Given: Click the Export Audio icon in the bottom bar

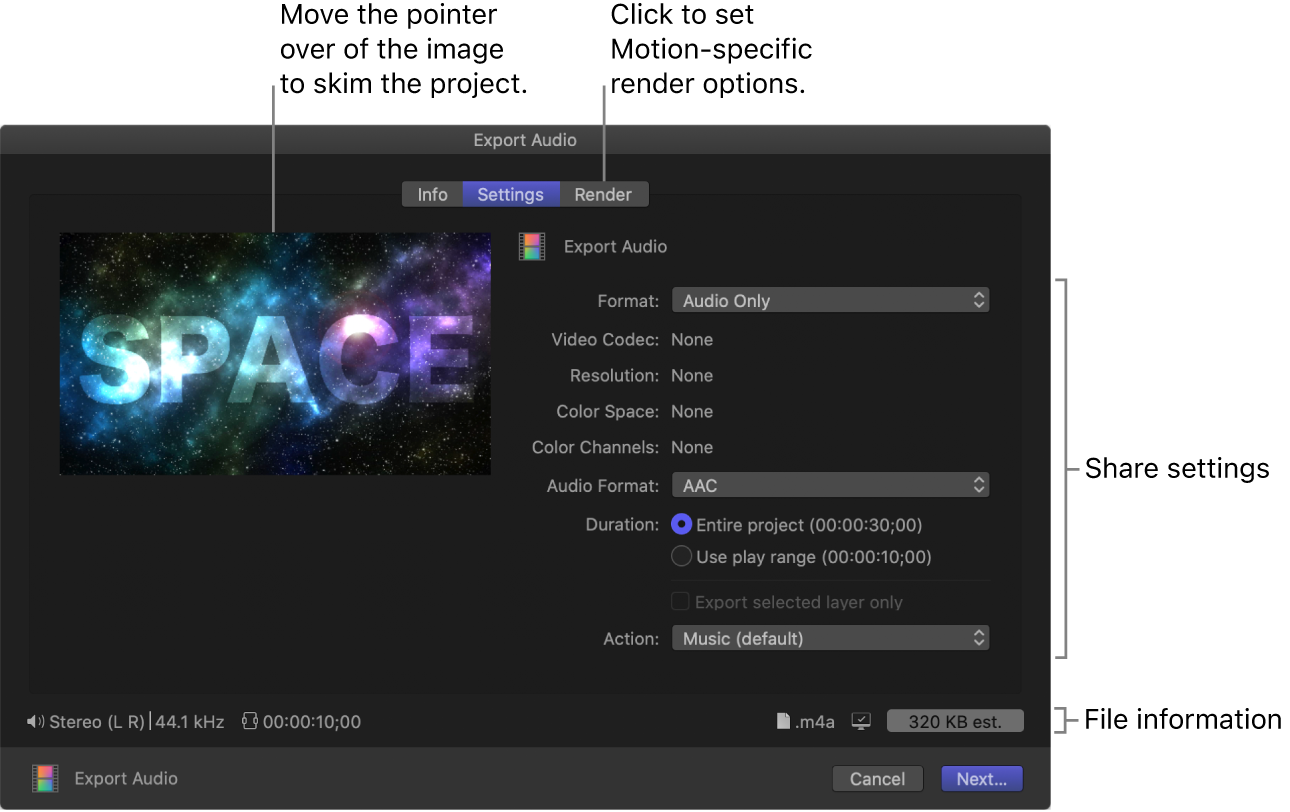Looking at the screenshot, I should (x=44, y=778).
